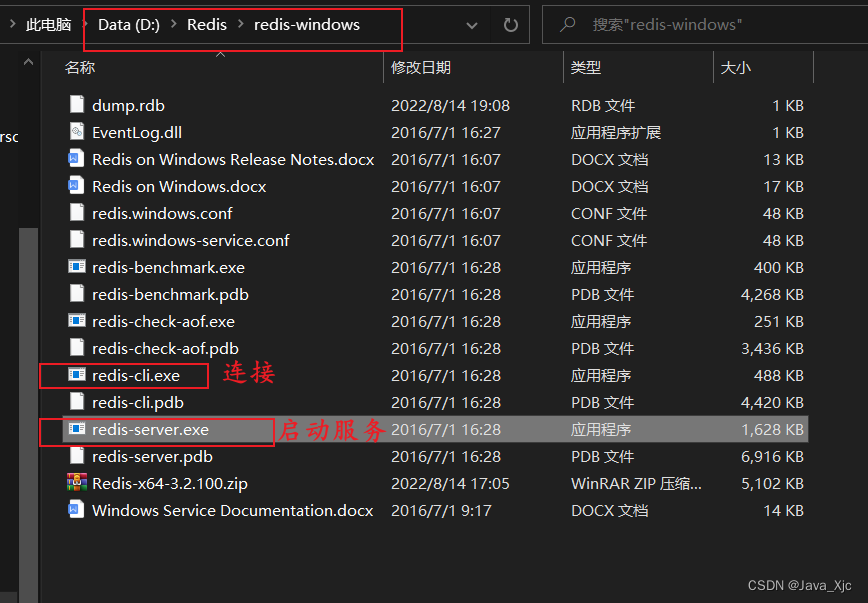Refresh the current folder view
The height and width of the screenshot is (603, 868).
pos(510,25)
